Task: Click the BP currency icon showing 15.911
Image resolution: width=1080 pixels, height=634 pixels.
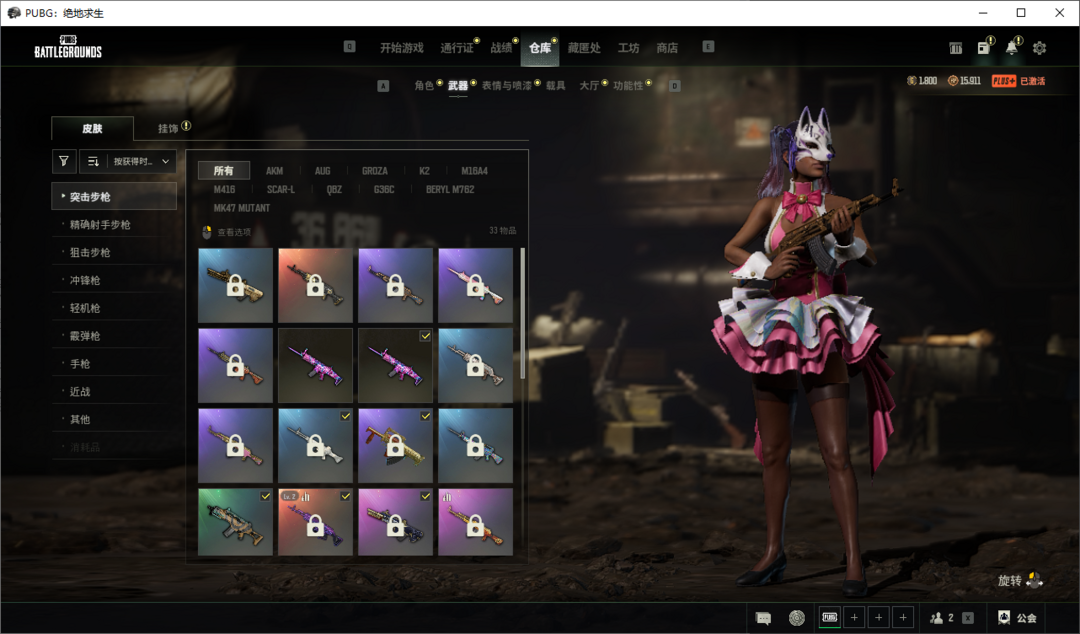Action: coord(953,81)
